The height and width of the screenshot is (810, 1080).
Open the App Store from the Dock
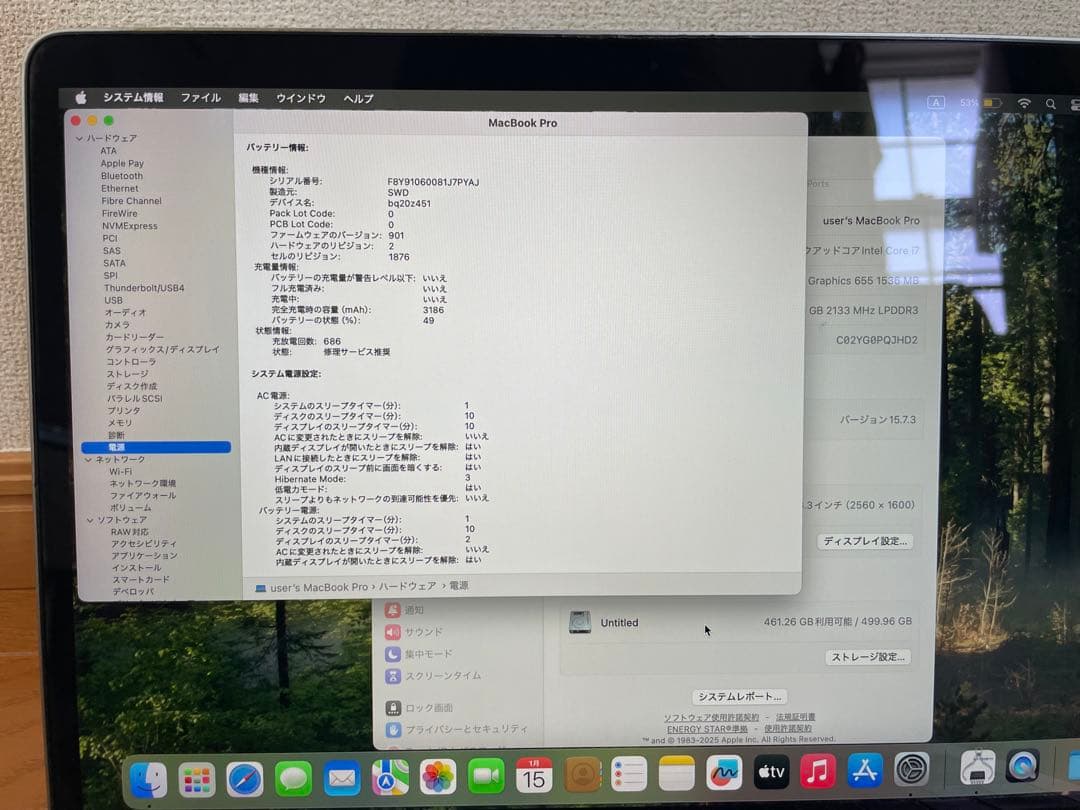(x=867, y=770)
